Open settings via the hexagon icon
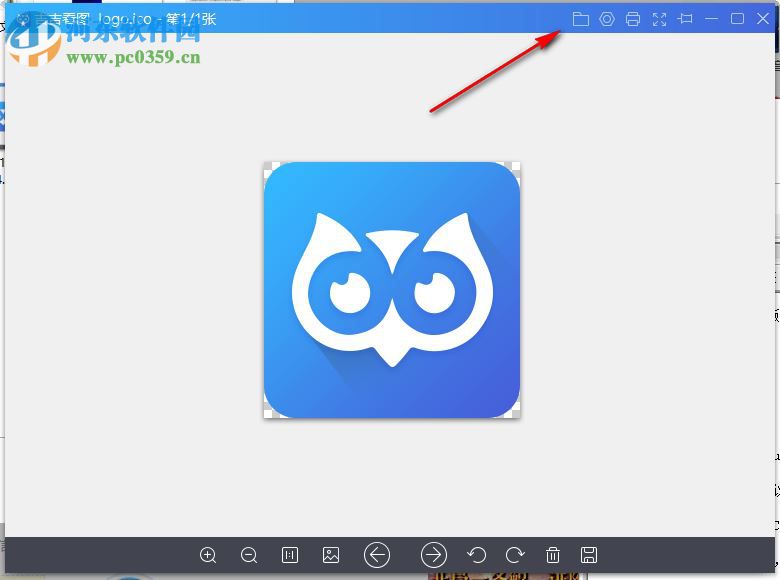 tap(607, 19)
